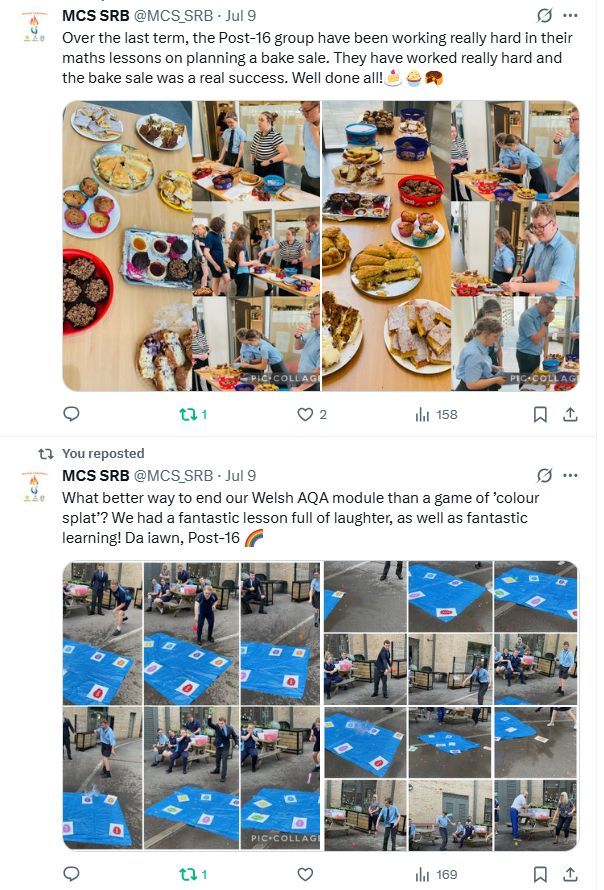
Task: Share the colour splat tweet
Action: click(x=571, y=874)
